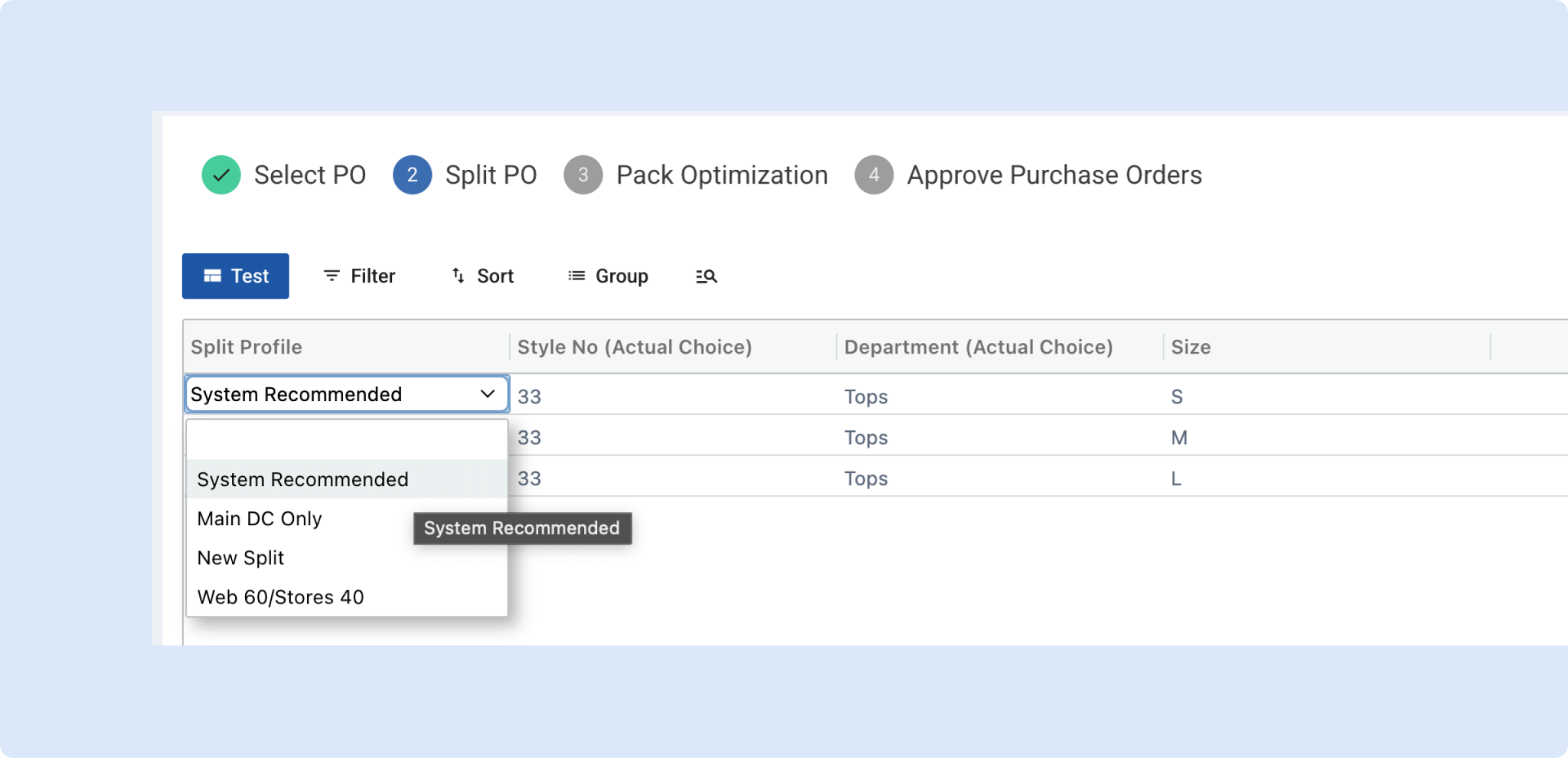The height and width of the screenshot is (758, 1568).
Task: Click the step 3 Pack Optimization circle
Action: coord(583,175)
